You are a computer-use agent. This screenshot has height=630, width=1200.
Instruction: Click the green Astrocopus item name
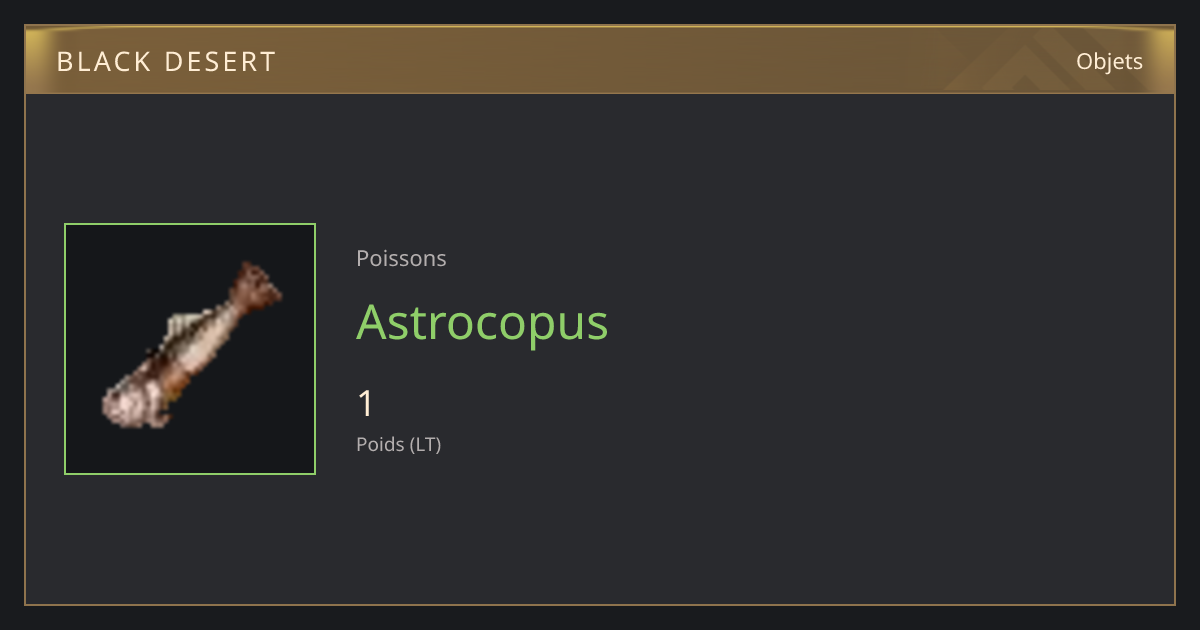point(482,323)
